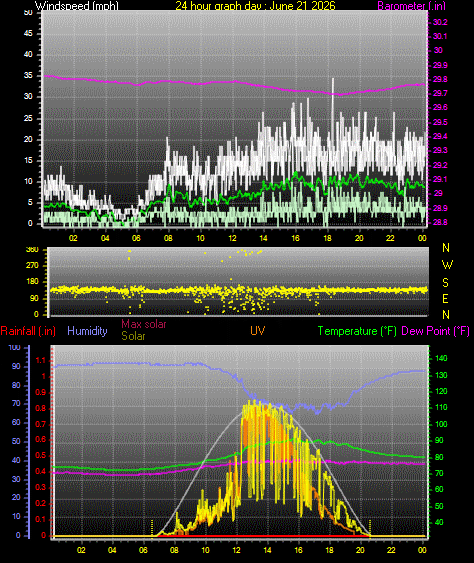Screen dimensions: 474x563
Task: Select the "Dew Point (°F)" legend label
Action: pyautogui.click(x=435, y=331)
